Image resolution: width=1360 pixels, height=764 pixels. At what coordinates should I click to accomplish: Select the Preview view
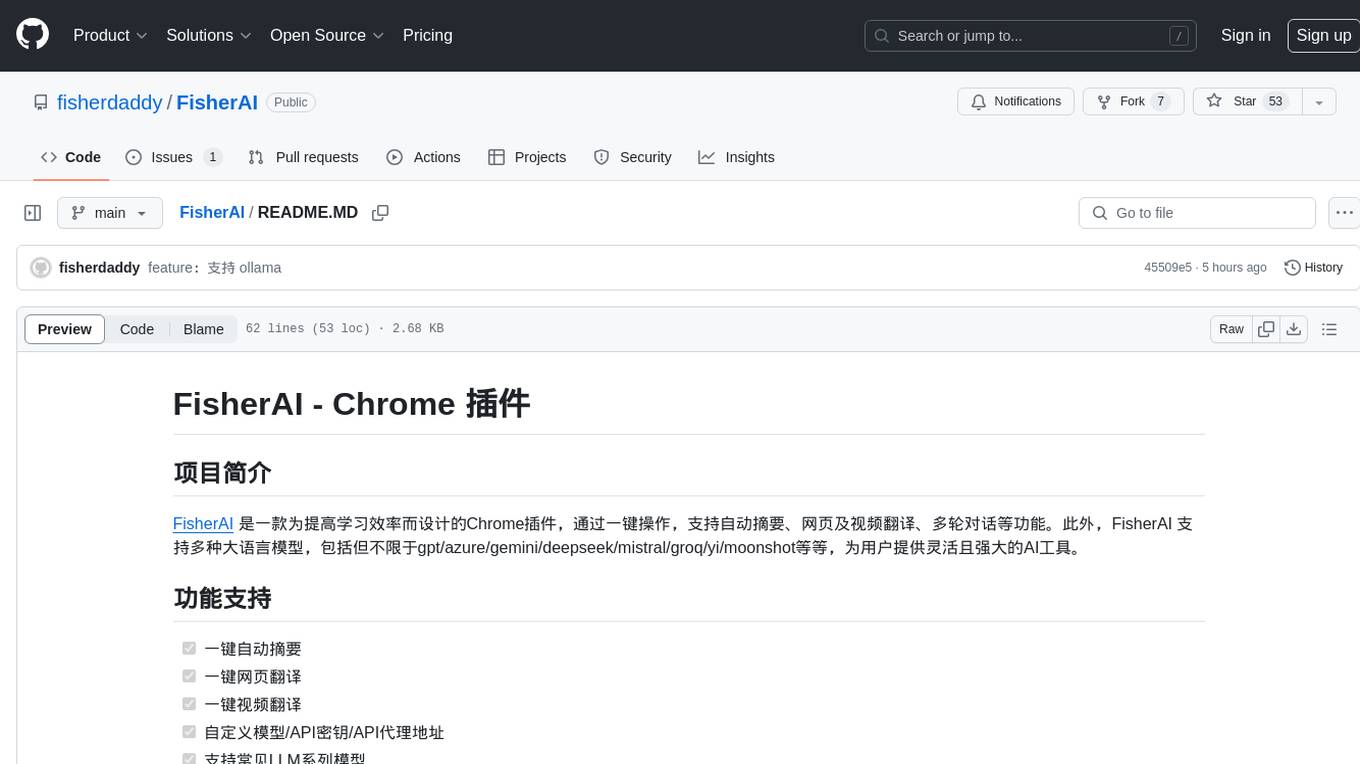pyautogui.click(x=65, y=329)
